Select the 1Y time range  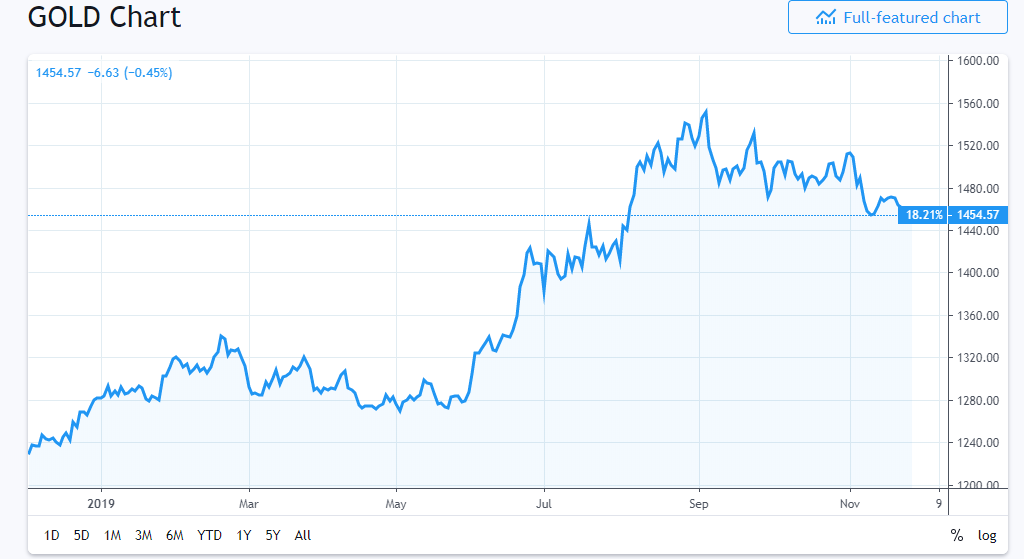pyautogui.click(x=244, y=535)
